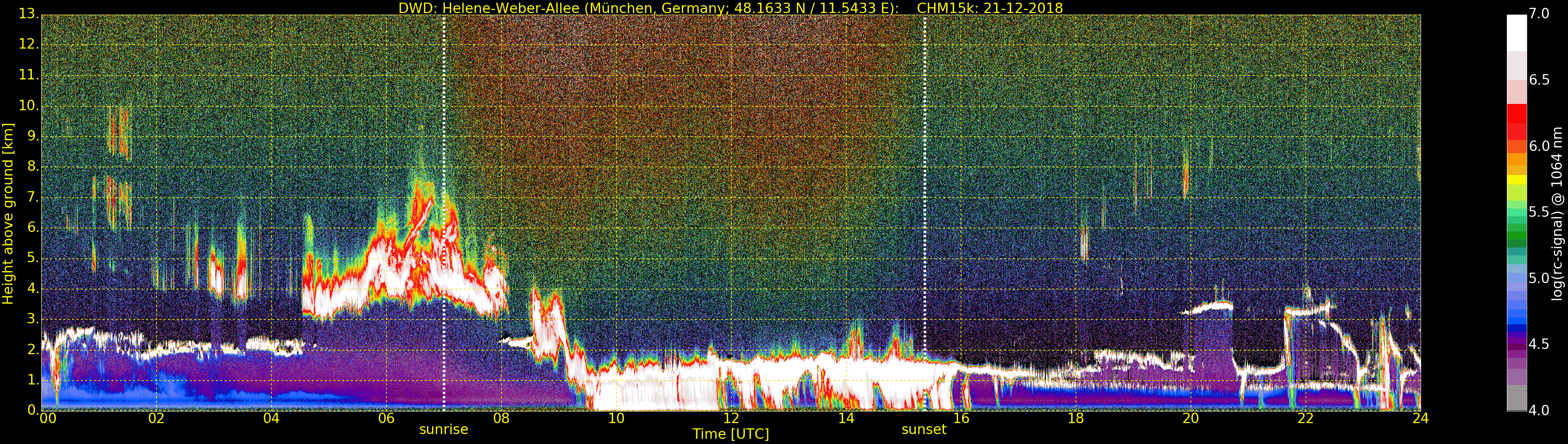Click the 'CHM15k: 21-12-2018' title text
The height and width of the screenshot is (444, 1568).
pos(990,8)
